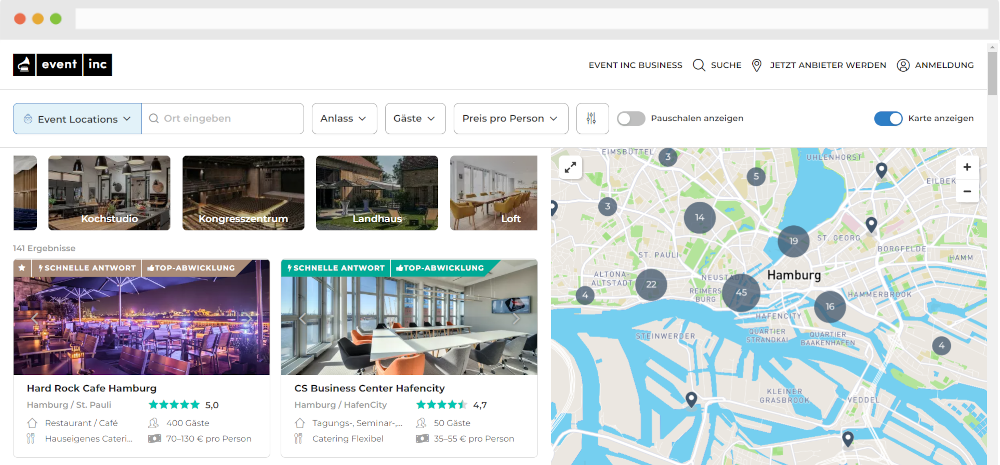The image size is (1000, 465).
Task: Select the map cluster marker showing 22
Action: [651, 284]
